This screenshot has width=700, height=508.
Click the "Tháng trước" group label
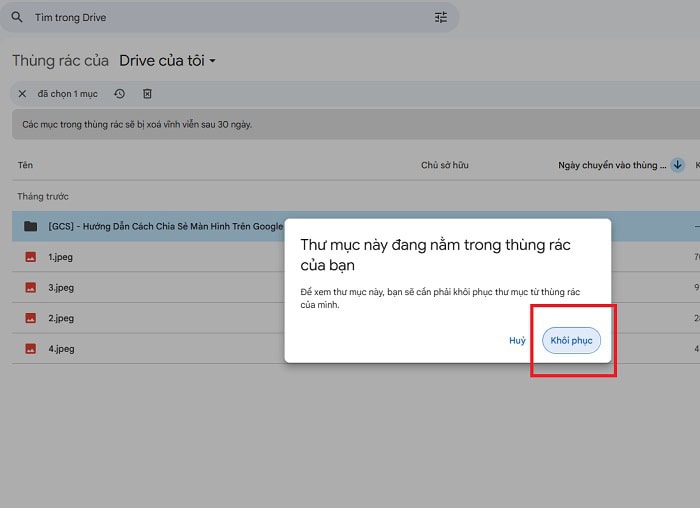click(x=43, y=196)
